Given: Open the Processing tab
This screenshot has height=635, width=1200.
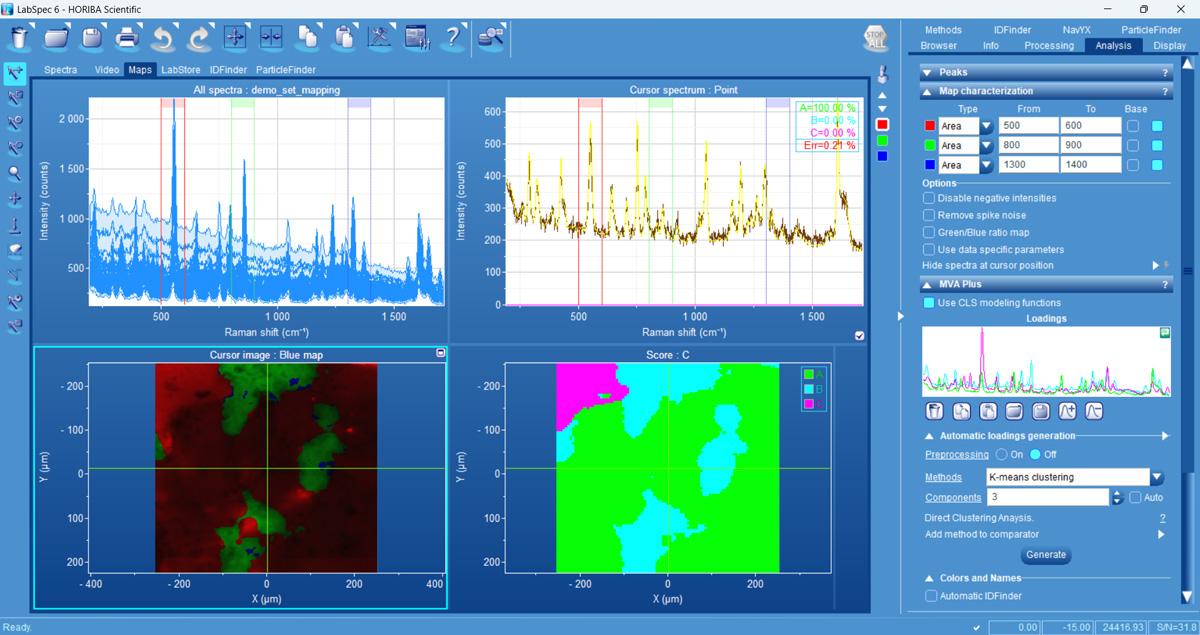Looking at the screenshot, I should point(1048,45).
